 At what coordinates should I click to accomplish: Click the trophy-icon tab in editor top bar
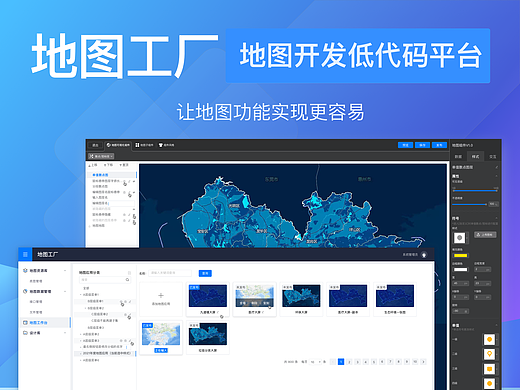pyautogui.click(x=166, y=145)
